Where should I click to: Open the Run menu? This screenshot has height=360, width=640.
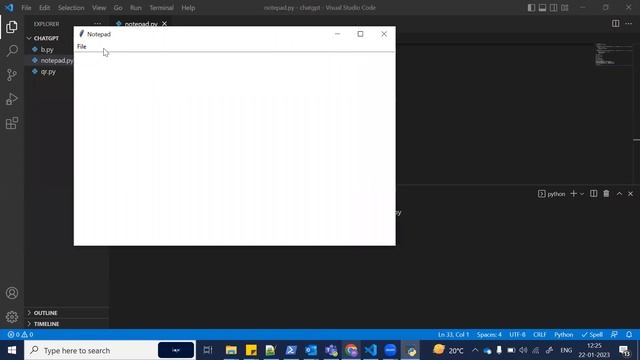click(x=136, y=8)
